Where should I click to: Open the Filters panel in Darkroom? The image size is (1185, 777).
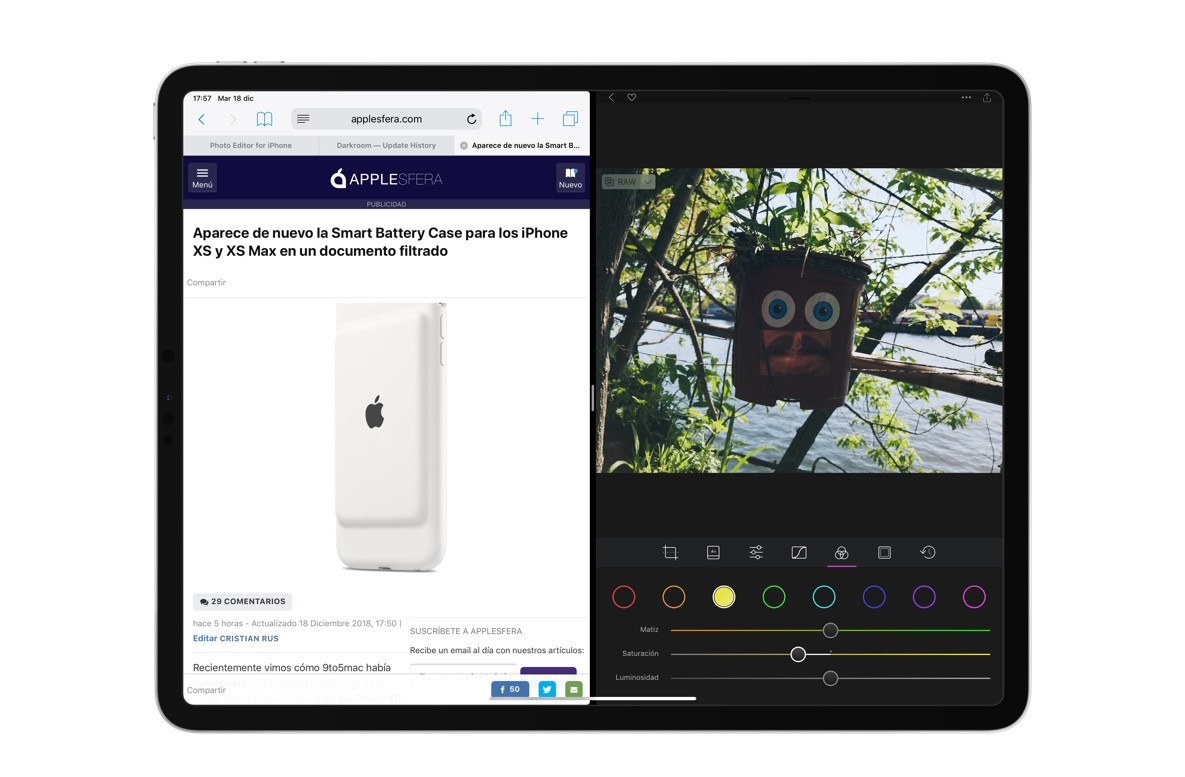713,551
